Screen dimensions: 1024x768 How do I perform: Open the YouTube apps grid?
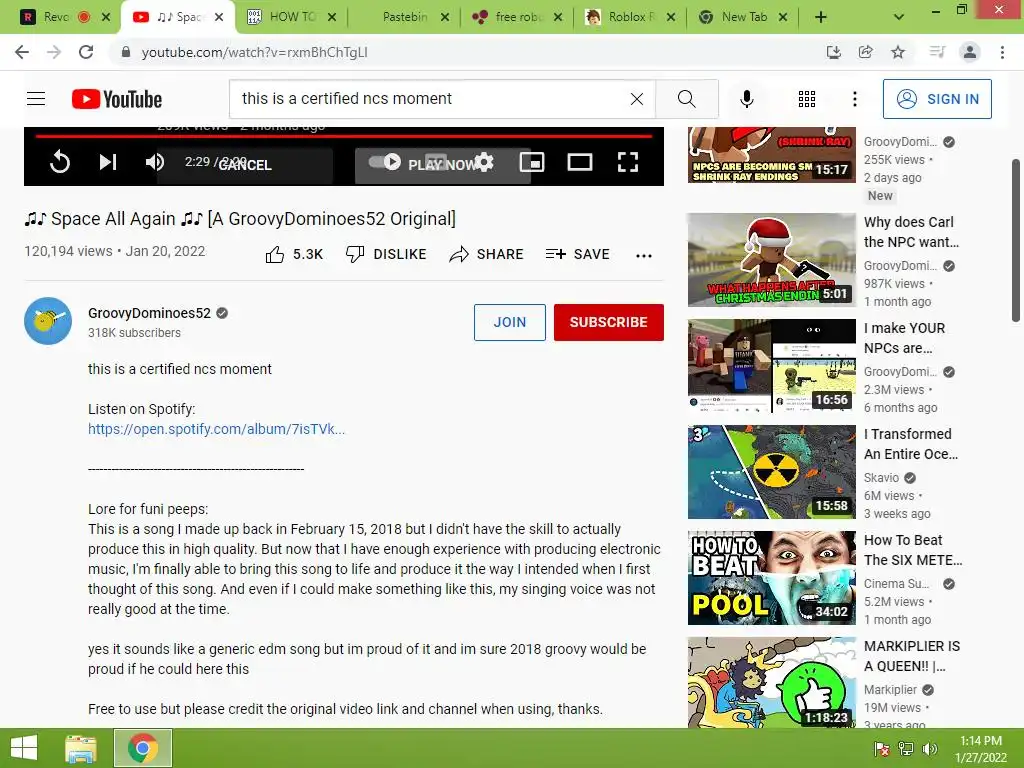807,99
